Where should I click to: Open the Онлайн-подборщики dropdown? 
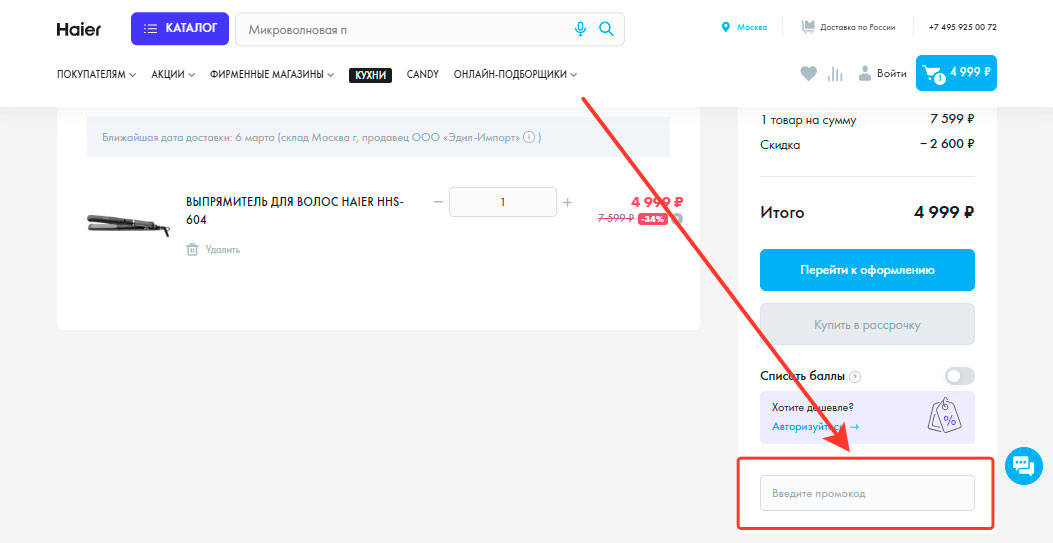tap(515, 74)
